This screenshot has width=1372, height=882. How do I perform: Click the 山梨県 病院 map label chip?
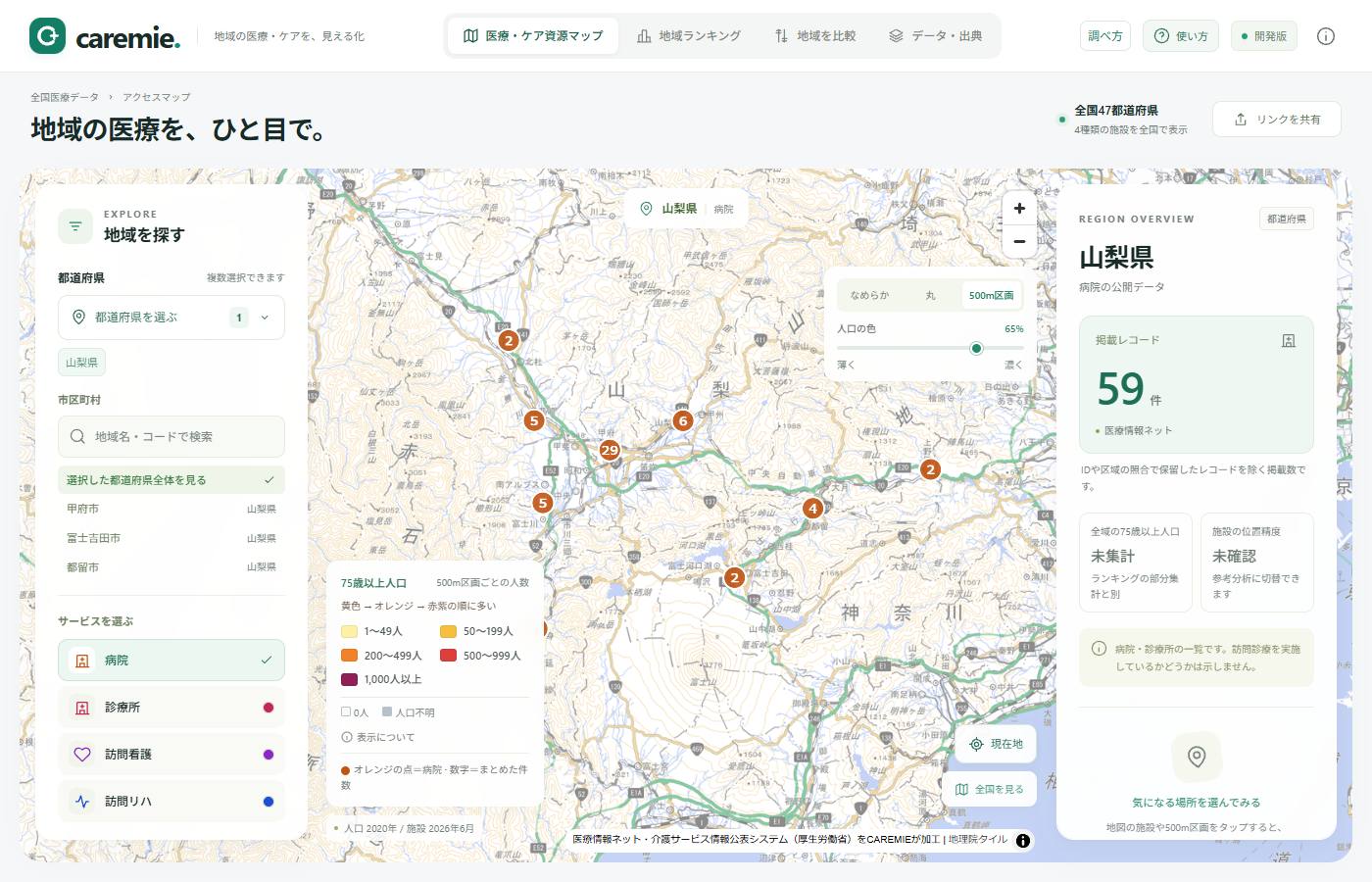coord(686,209)
